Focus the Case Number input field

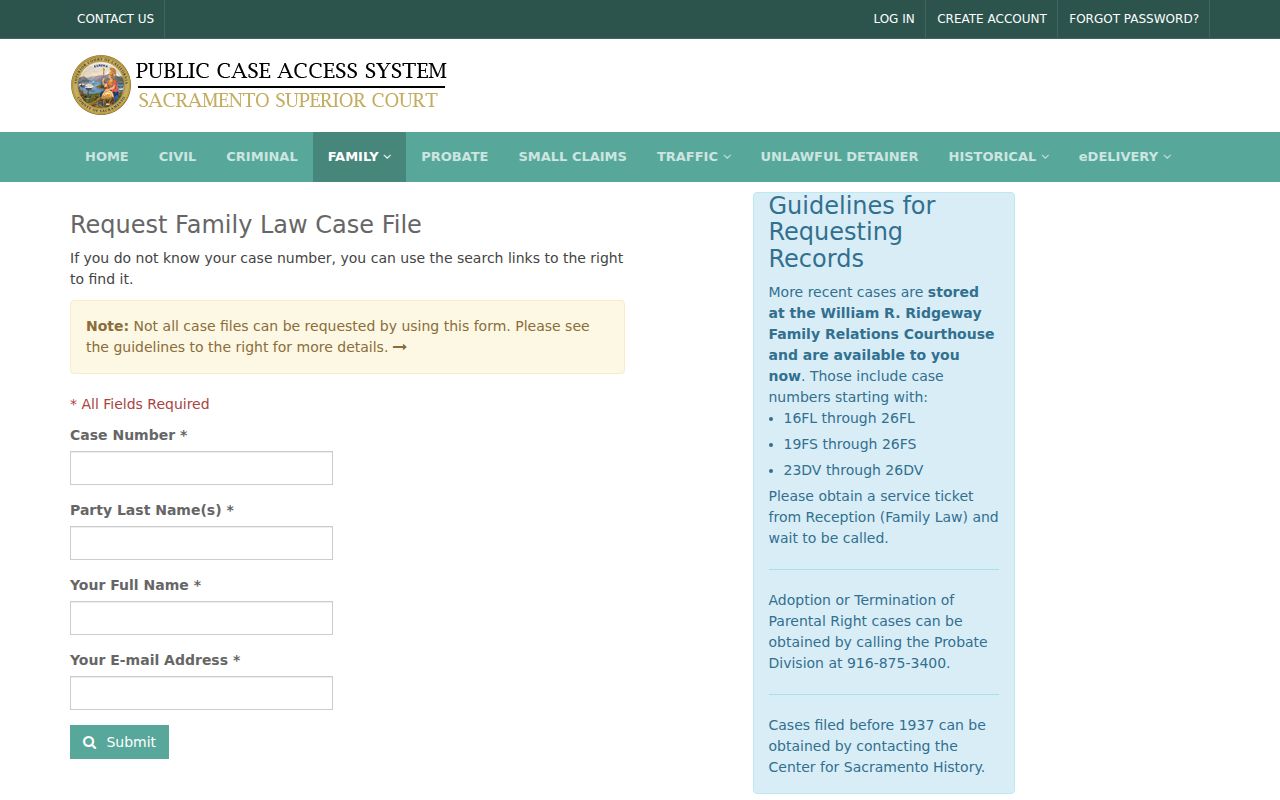click(x=201, y=468)
